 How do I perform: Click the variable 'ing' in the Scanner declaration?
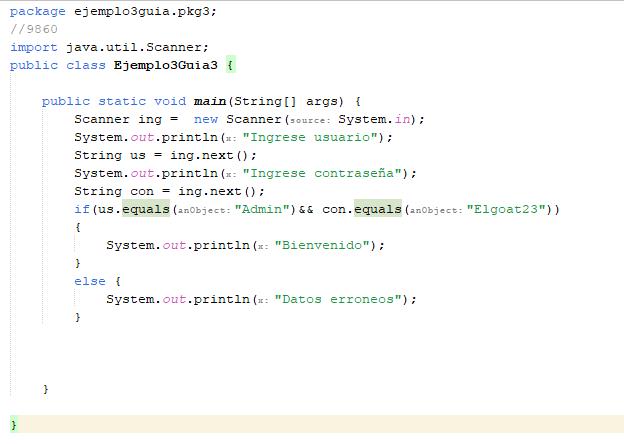[150, 120]
